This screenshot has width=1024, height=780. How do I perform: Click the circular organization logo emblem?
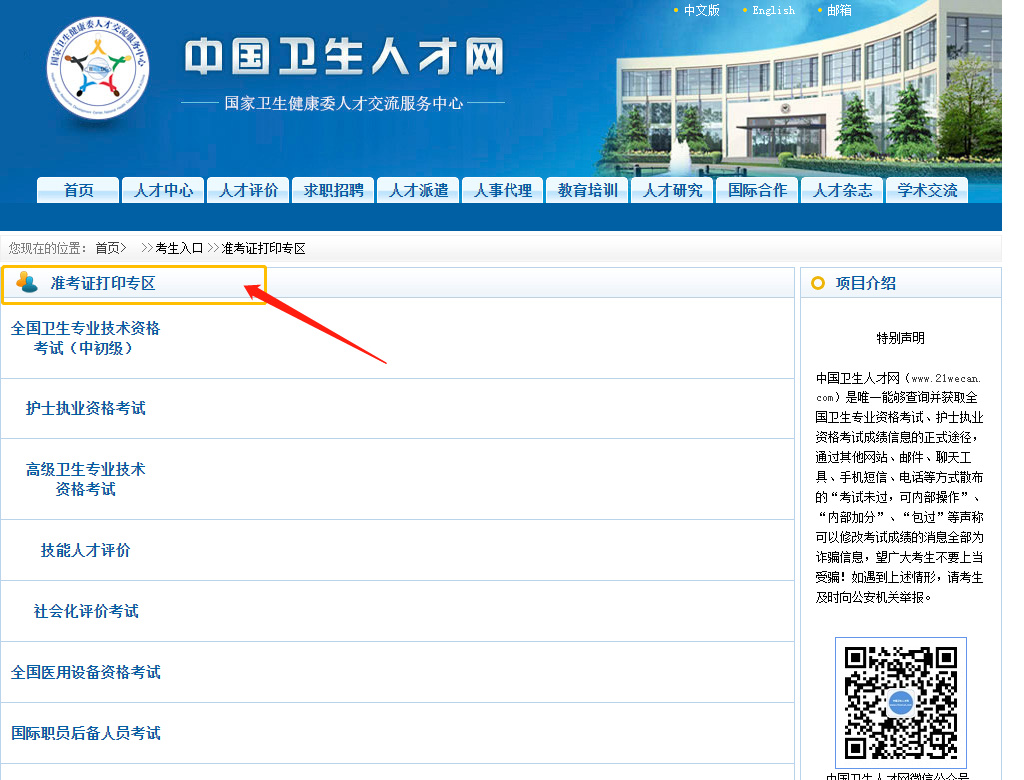click(x=98, y=68)
